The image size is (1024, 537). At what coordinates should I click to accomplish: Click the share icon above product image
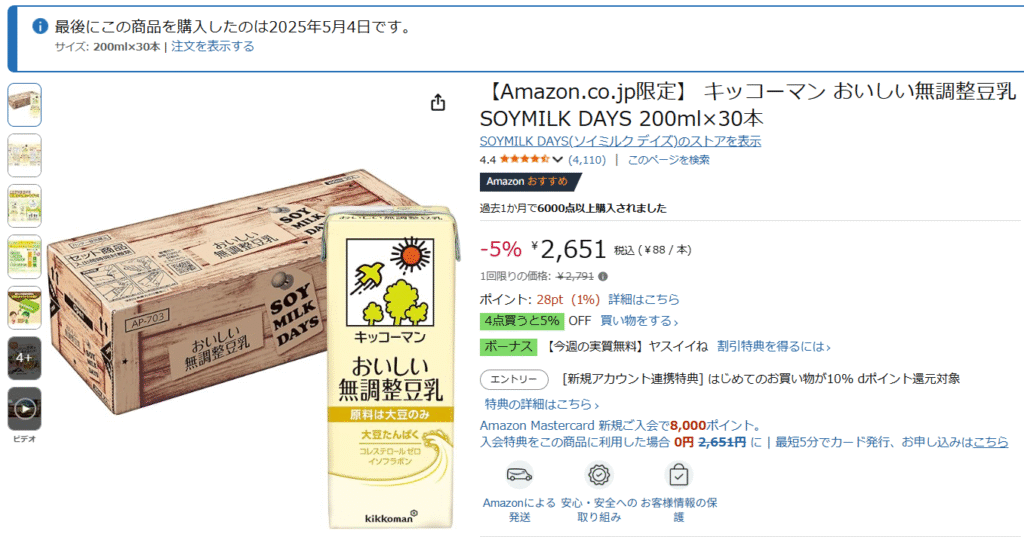pos(438,103)
